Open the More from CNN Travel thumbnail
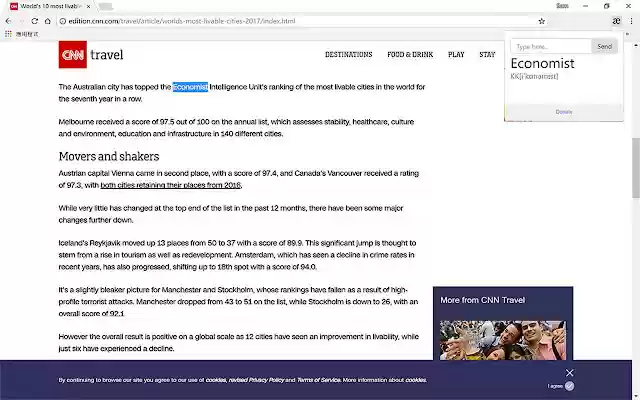The width and height of the screenshot is (640, 400). tap(503, 340)
